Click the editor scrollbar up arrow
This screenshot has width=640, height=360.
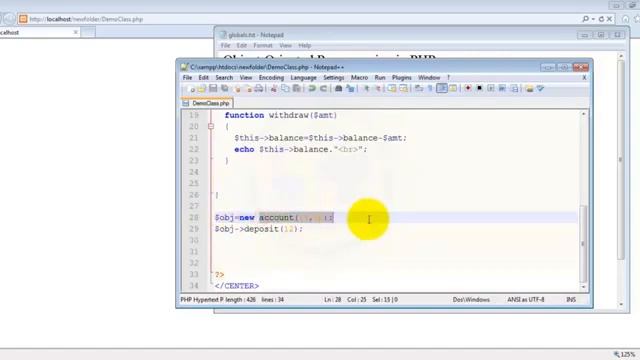pos(583,114)
